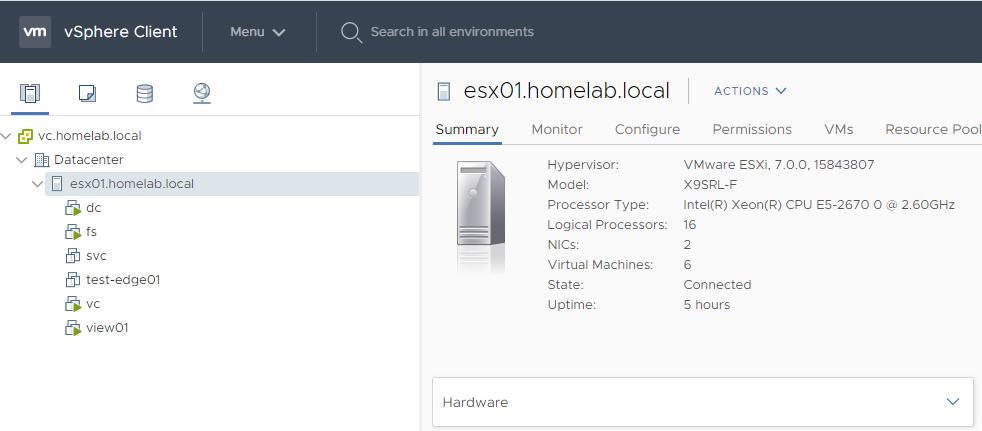Click the host icon next to page title
This screenshot has height=431, width=982.
(444, 91)
